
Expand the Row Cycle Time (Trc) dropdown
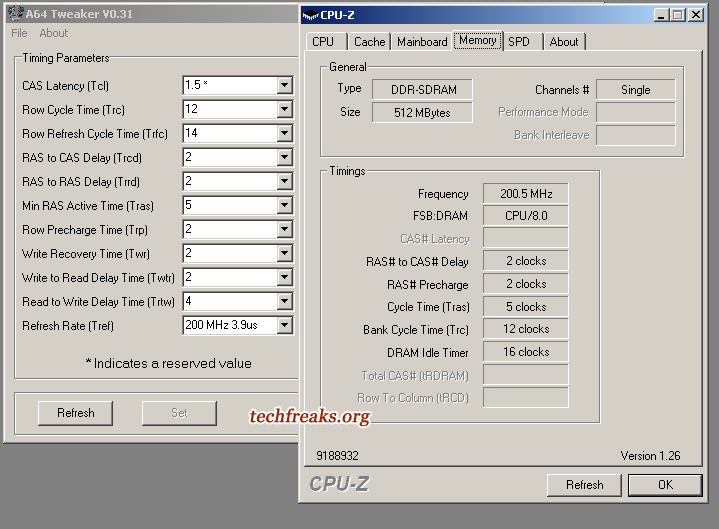click(x=285, y=109)
